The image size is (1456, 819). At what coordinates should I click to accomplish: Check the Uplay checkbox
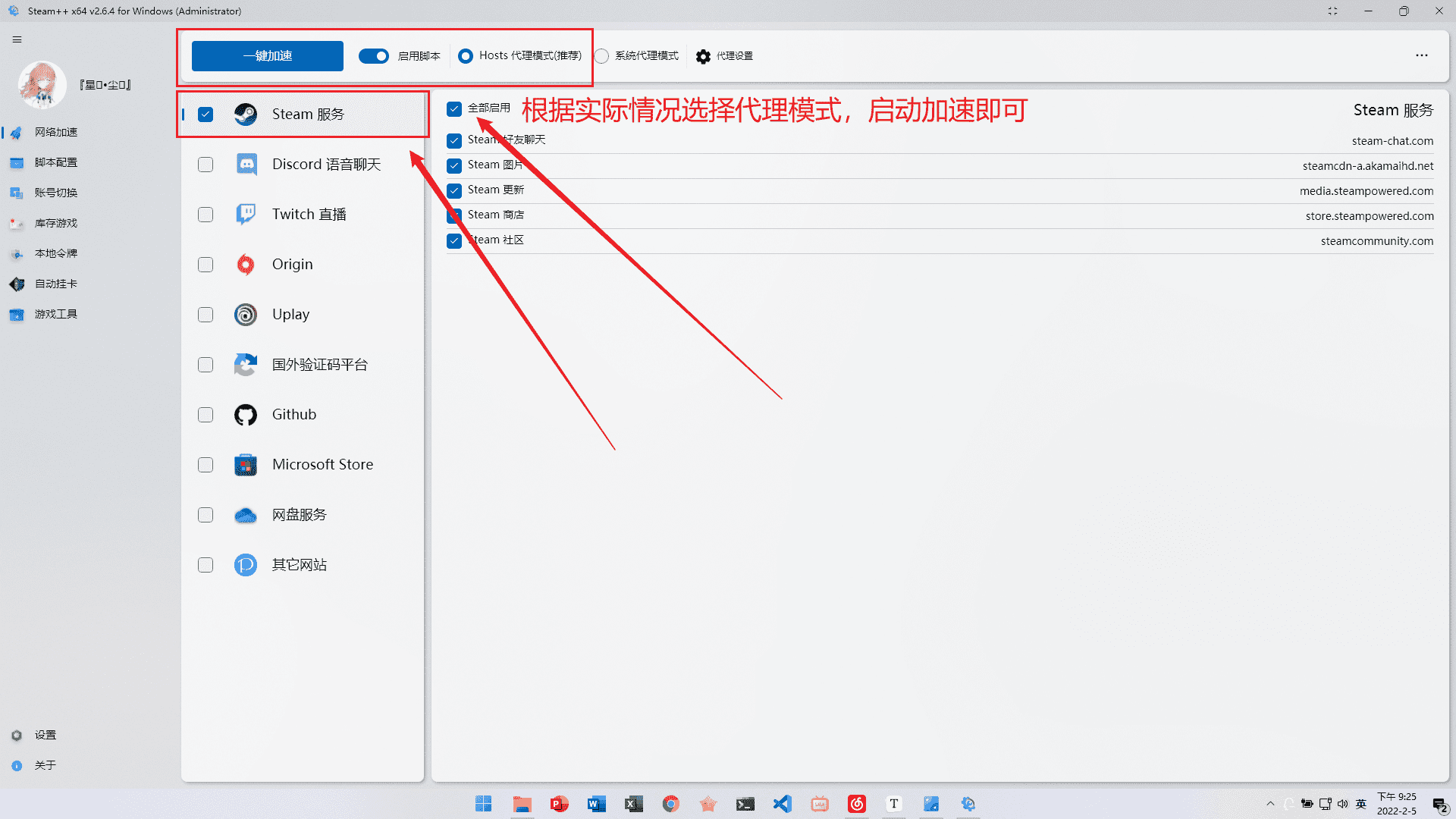pyautogui.click(x=206, y=315)
